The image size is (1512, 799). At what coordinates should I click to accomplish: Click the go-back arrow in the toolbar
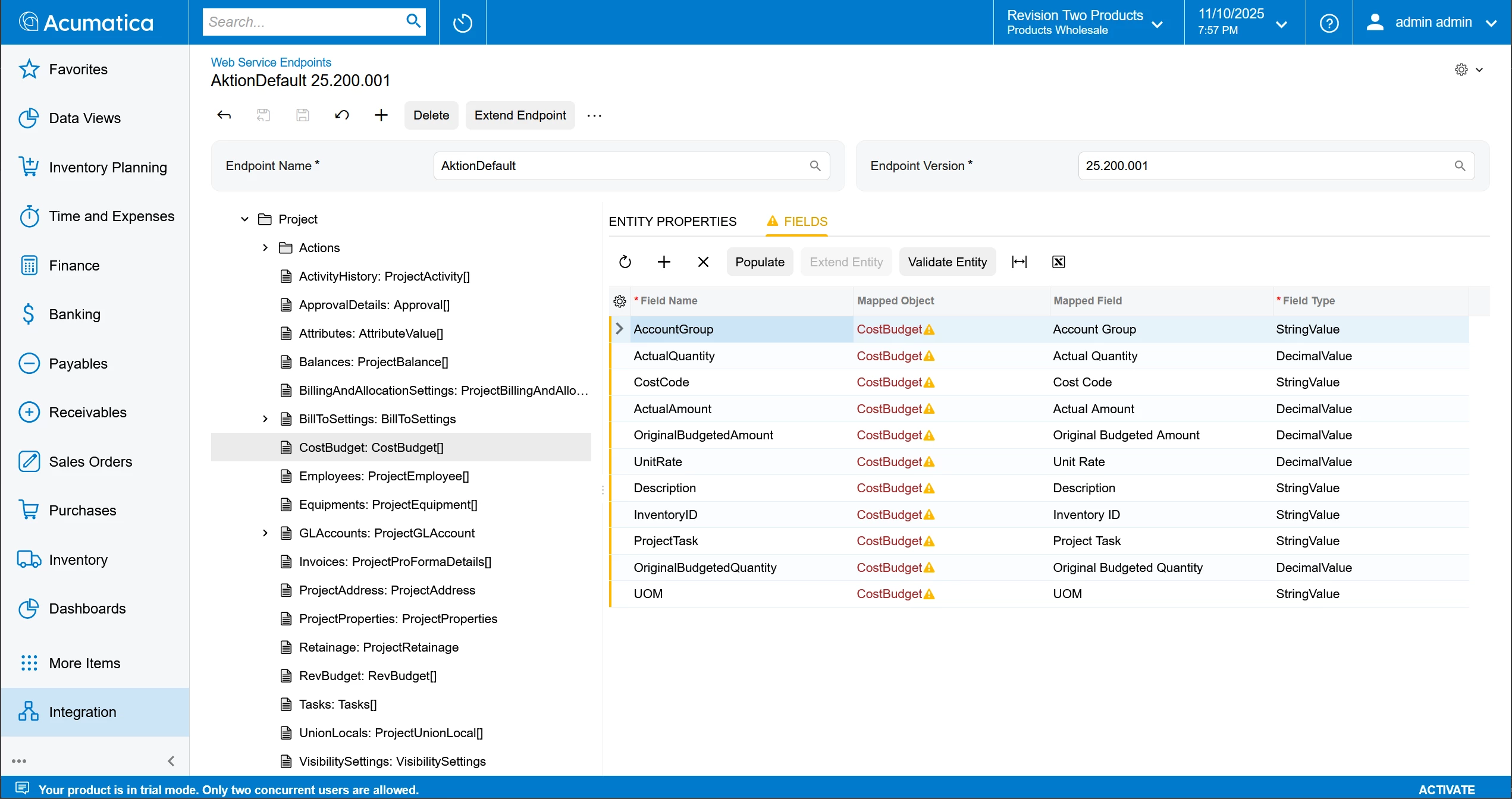(x=224, y=115)
